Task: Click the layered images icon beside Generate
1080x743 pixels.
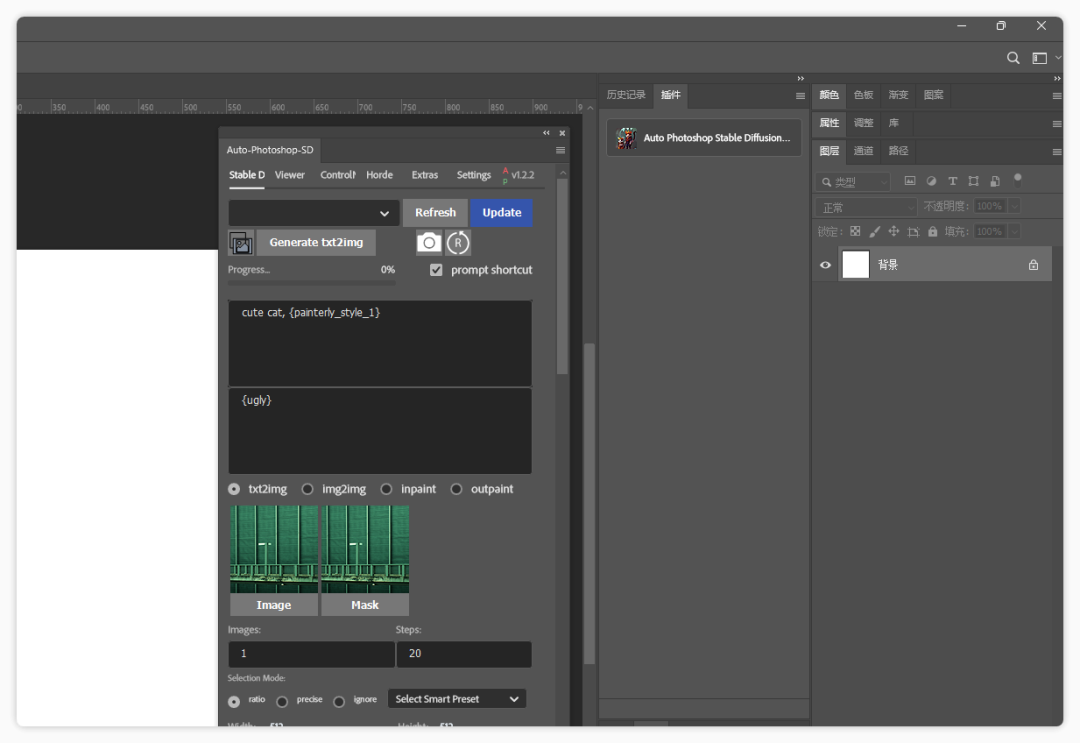Action: pos(241,243)
